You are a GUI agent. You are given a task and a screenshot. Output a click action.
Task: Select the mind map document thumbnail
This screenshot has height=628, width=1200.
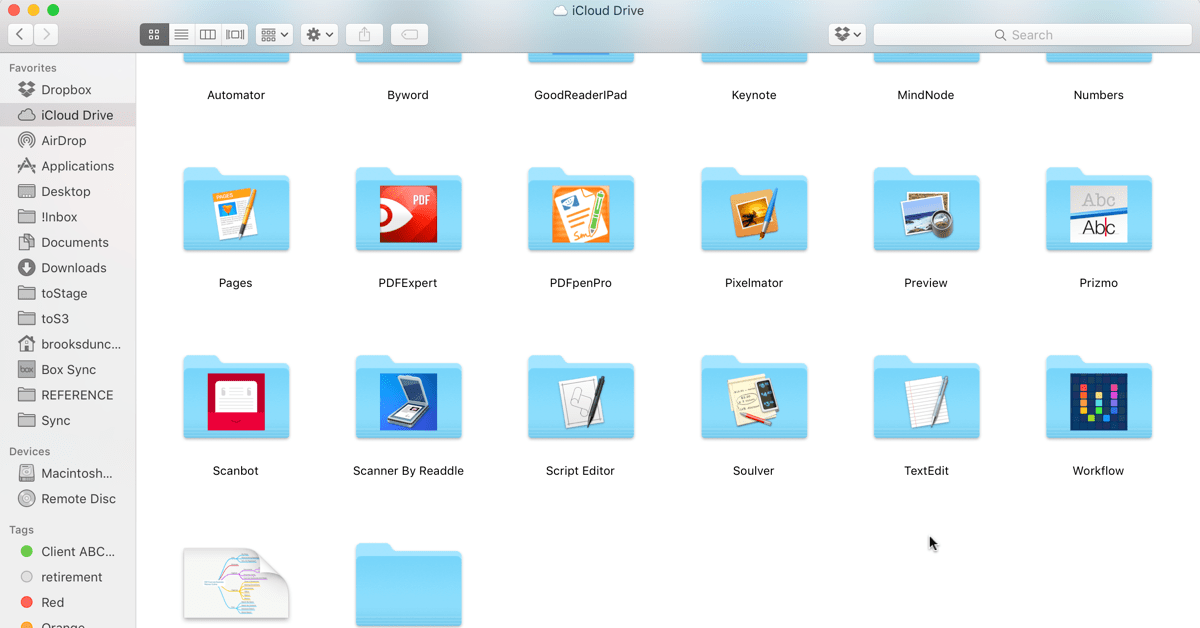point(236,583)
